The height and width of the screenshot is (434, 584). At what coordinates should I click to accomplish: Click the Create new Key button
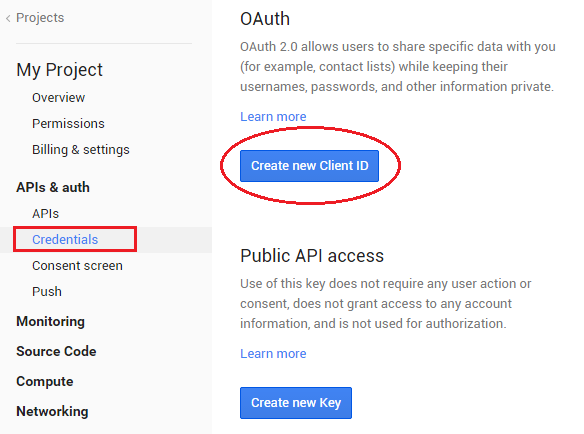[296, 403]
